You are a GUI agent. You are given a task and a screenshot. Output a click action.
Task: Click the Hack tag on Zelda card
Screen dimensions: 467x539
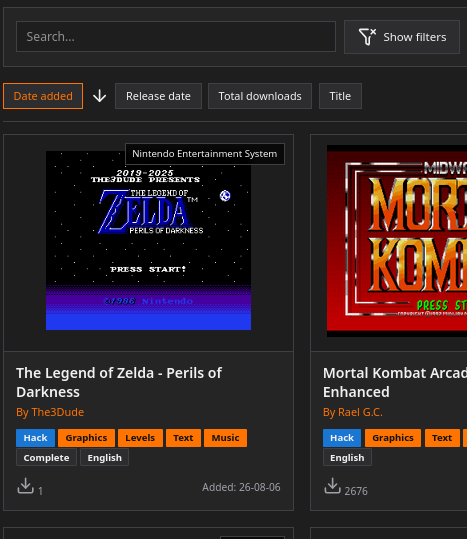click(x=35, y=438)
